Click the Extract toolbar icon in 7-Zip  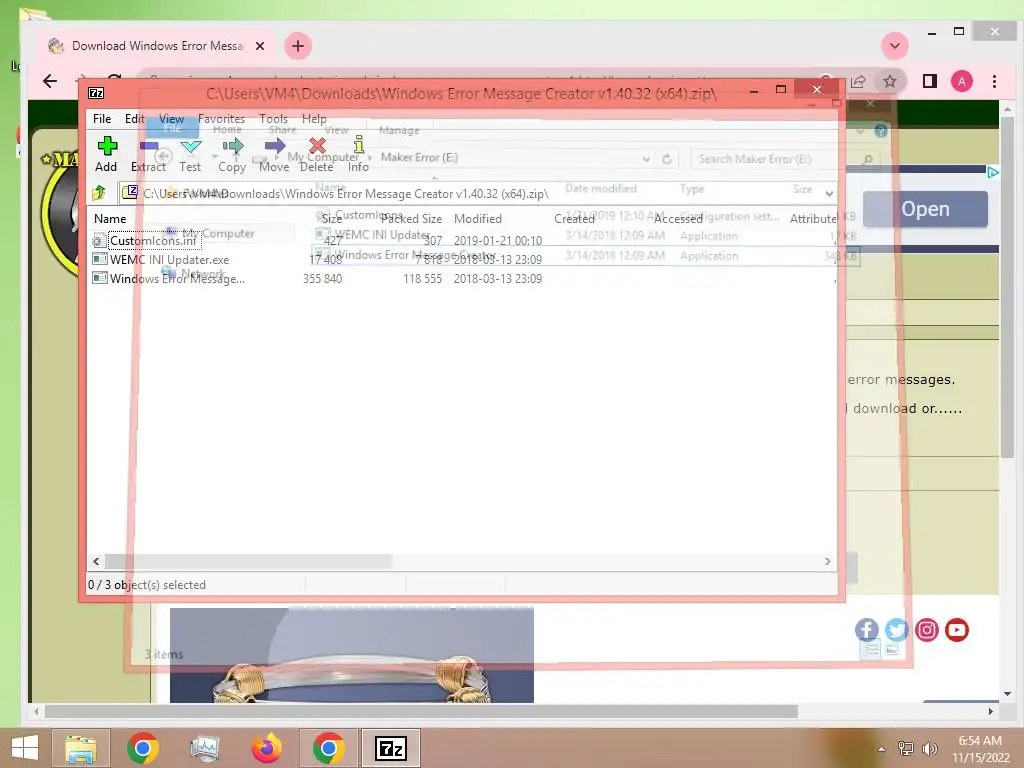pyautogui.click(x=149, y=146)
